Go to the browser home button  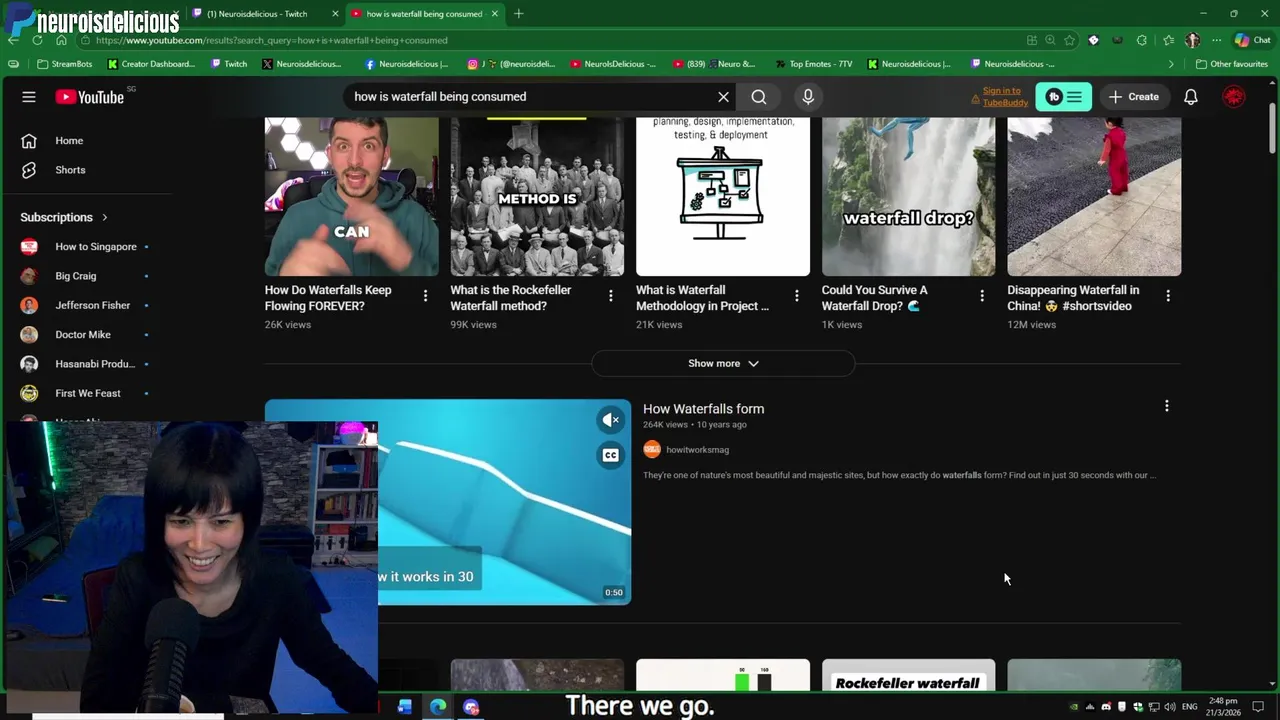61,40
